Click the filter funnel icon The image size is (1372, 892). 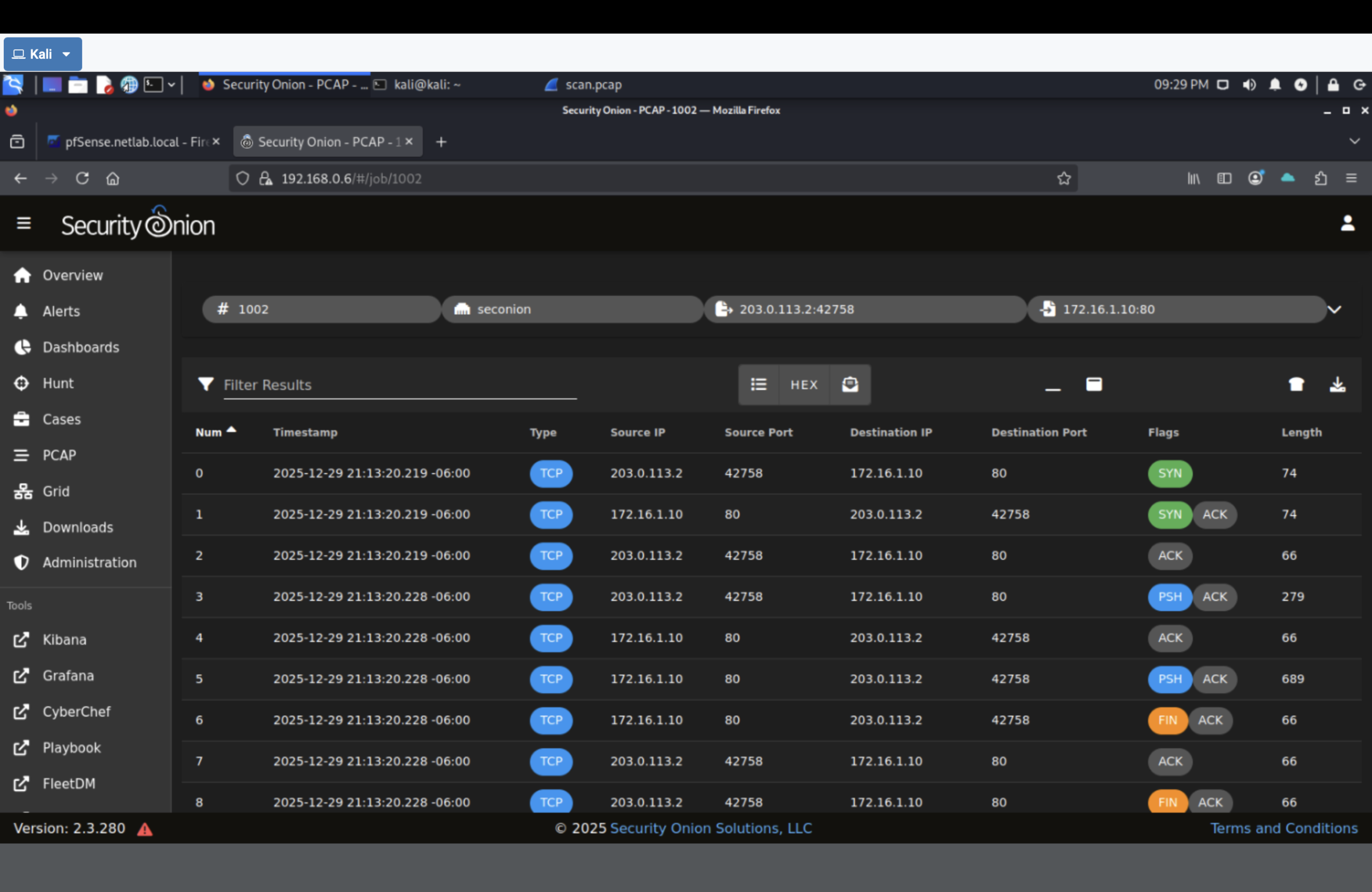pos(206,384)
